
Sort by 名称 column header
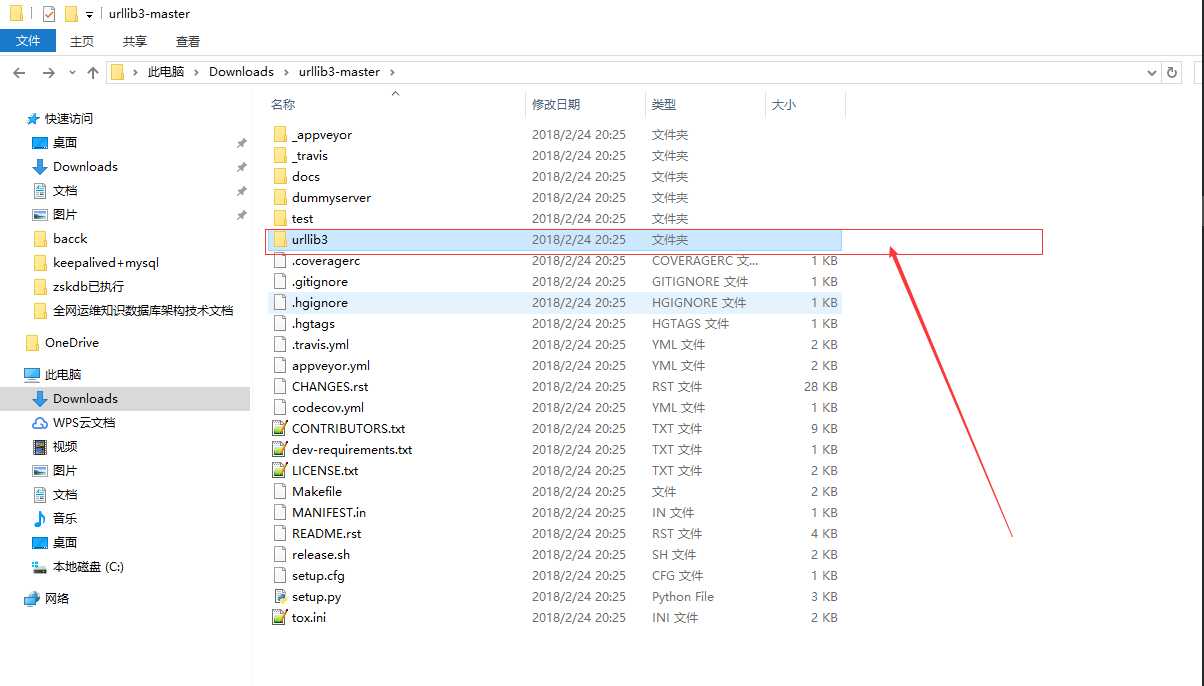point(283,104)
